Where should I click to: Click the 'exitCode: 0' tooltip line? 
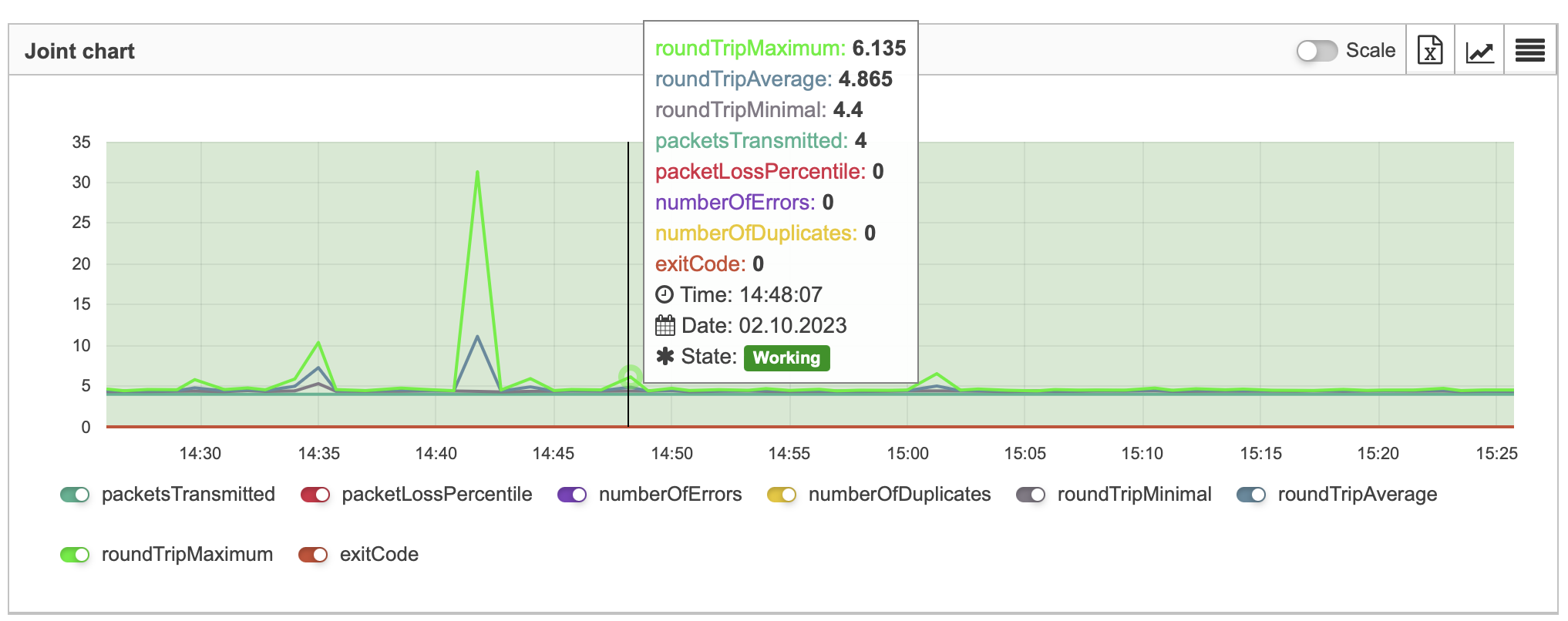pyautogui.click(x=709, y=264)
